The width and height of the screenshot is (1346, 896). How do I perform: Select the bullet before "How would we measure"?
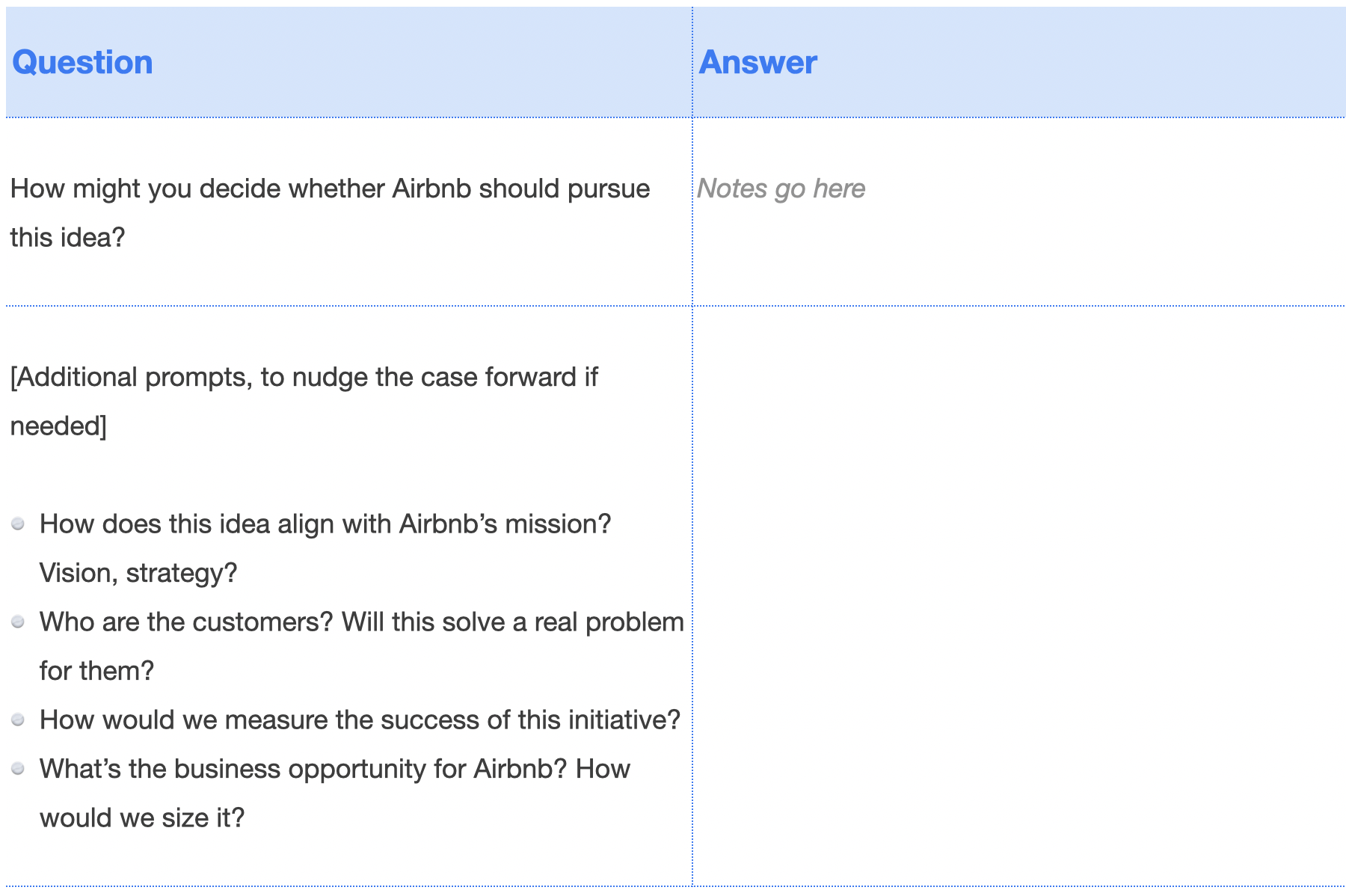[19, 720]
